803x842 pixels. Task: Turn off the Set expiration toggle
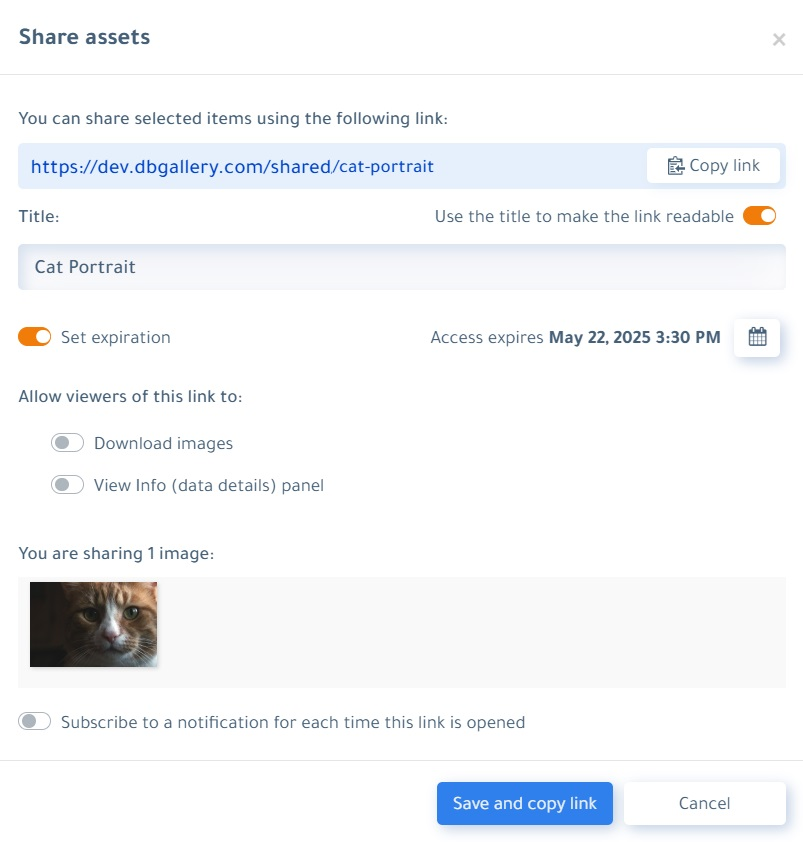coord(34,337)
